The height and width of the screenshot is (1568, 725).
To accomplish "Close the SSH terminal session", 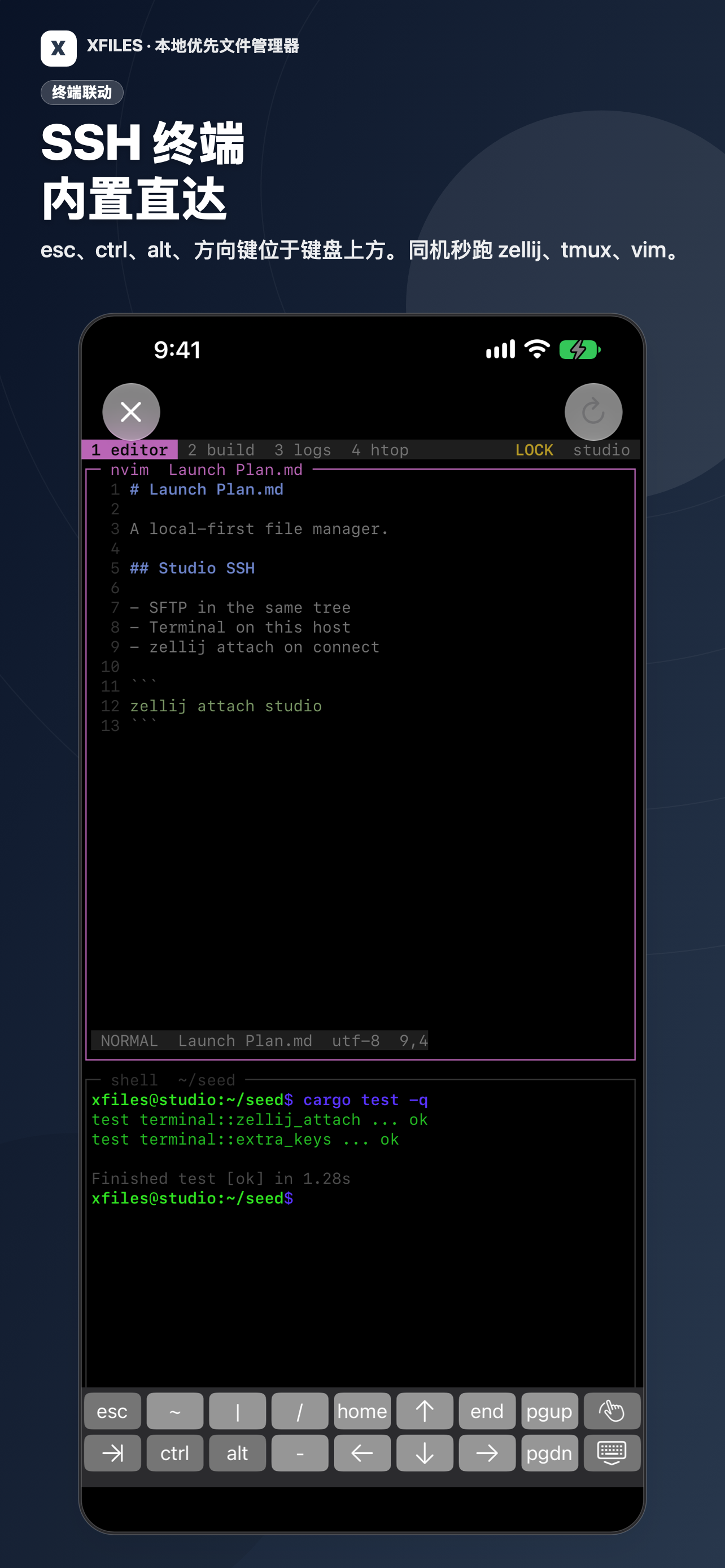I will pyautogui.click(x=131, y=412).
